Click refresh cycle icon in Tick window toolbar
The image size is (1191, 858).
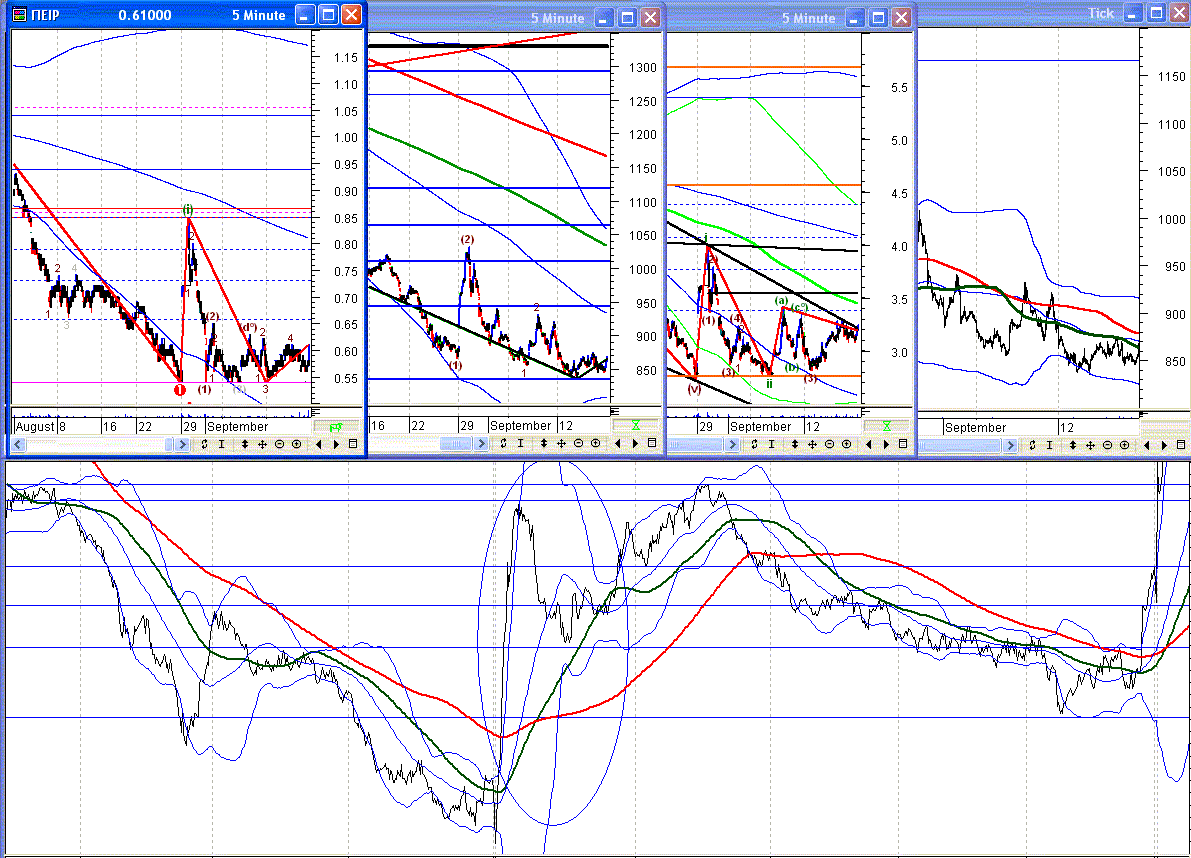[x=1032, y=445]
